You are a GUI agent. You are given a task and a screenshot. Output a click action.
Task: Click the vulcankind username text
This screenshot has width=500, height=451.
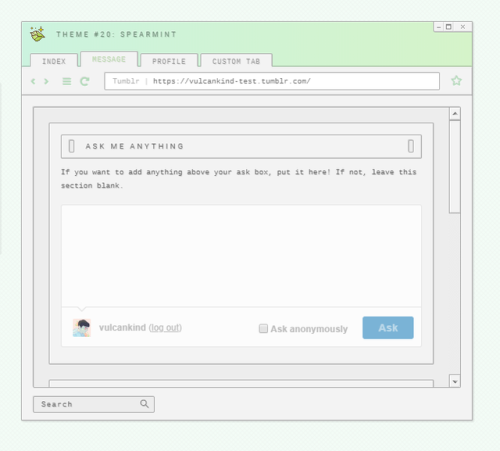(x=122, y=328)
